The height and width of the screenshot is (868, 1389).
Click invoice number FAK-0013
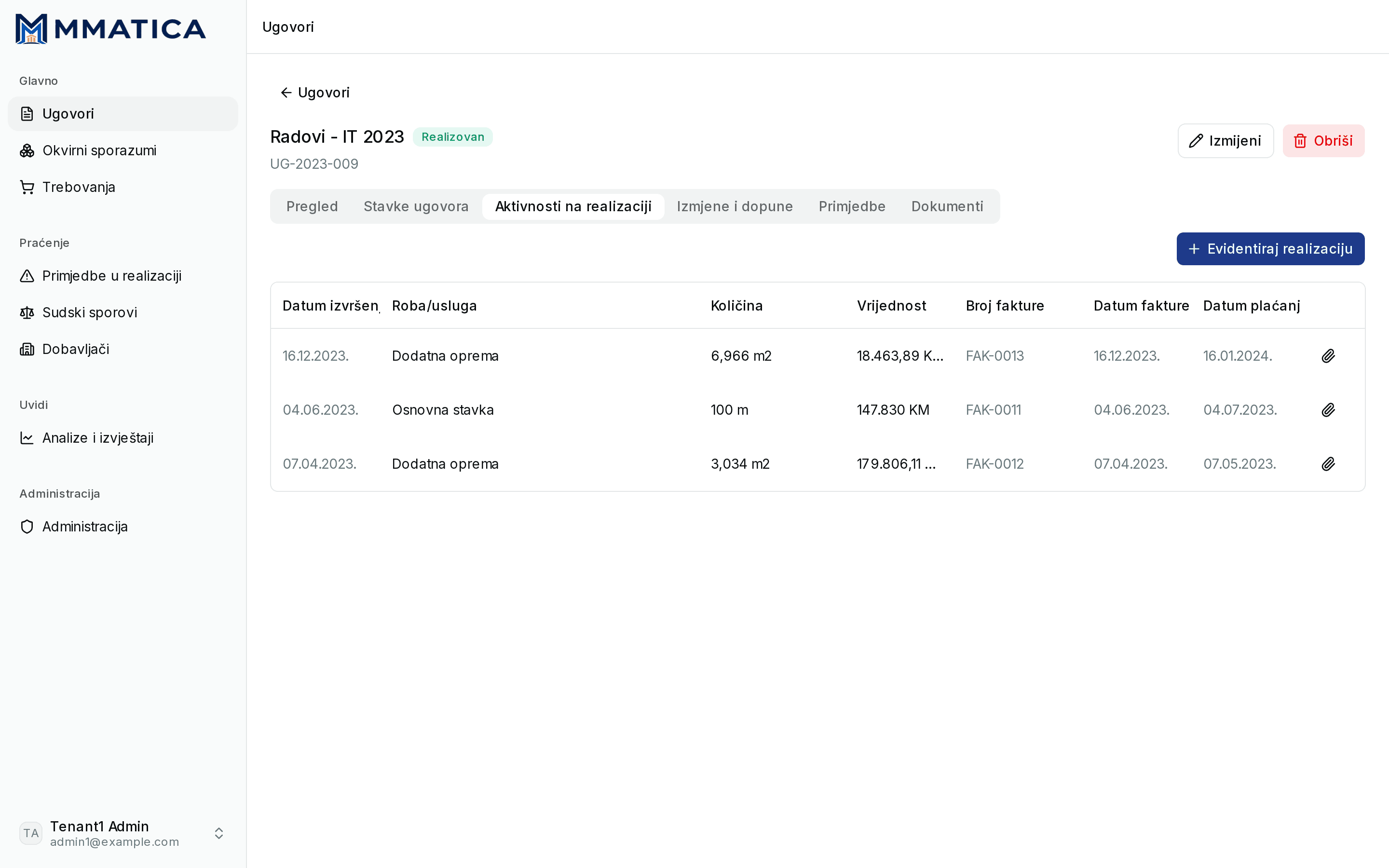(x=994, y=356)
